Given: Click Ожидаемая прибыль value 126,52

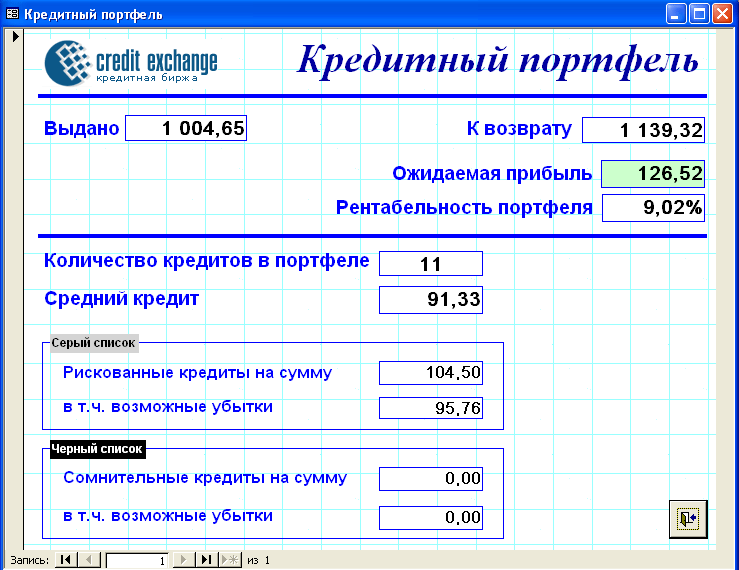Looking at the screenshot, I should 653,173.
